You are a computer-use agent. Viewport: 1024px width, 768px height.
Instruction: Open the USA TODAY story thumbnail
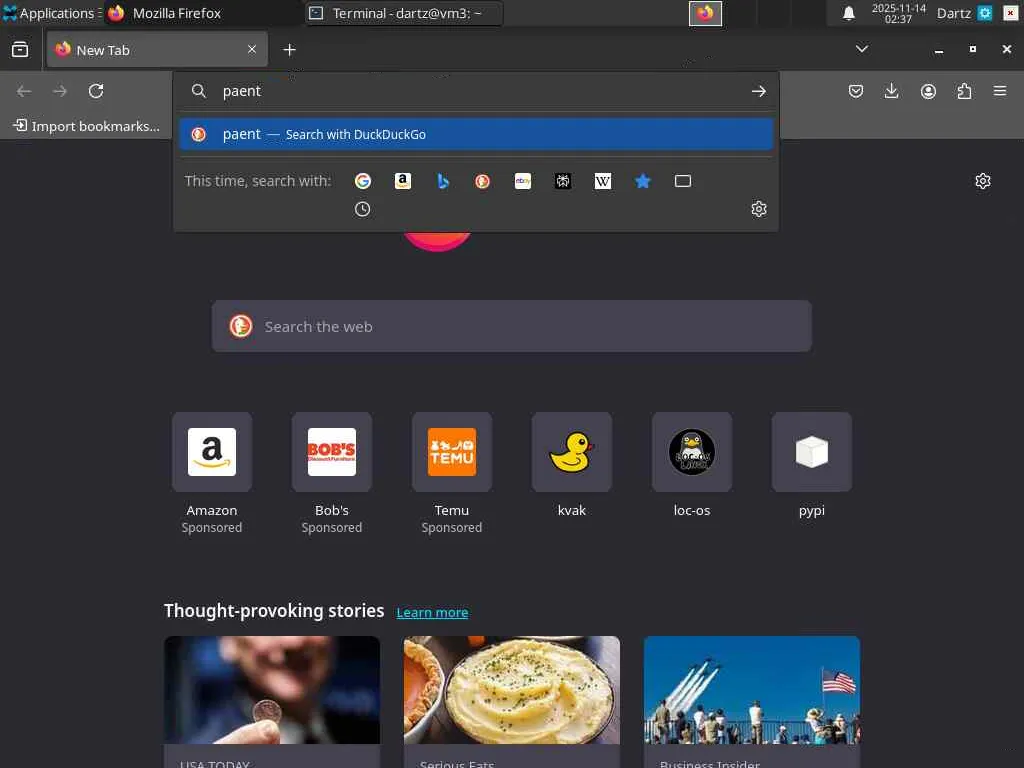(272, 690)
